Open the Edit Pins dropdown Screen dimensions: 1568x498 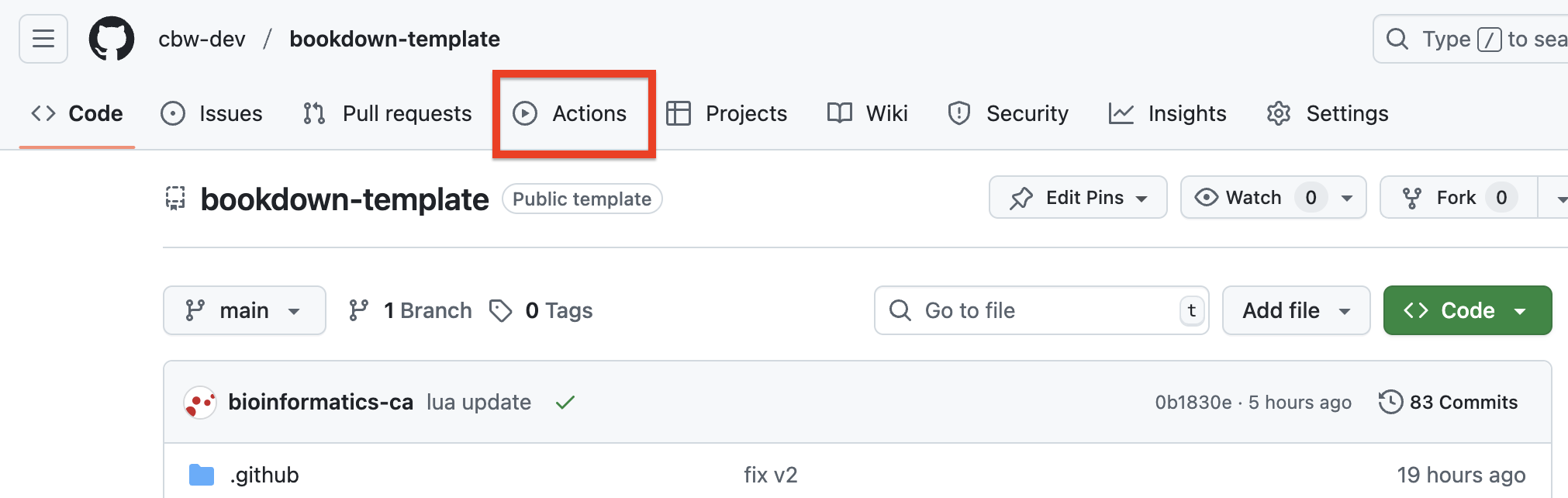click(x=1078, y=197)
